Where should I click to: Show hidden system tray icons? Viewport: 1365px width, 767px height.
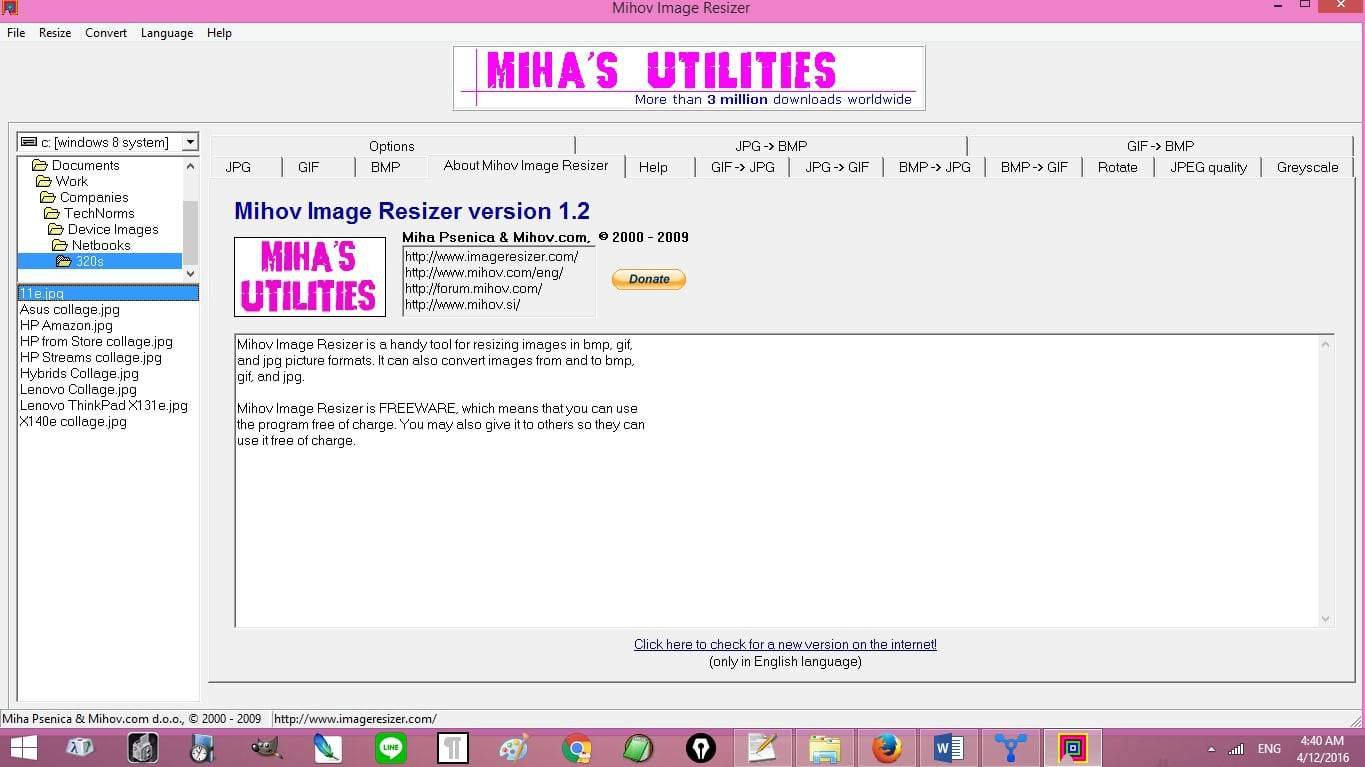[x=1211, y=749]
